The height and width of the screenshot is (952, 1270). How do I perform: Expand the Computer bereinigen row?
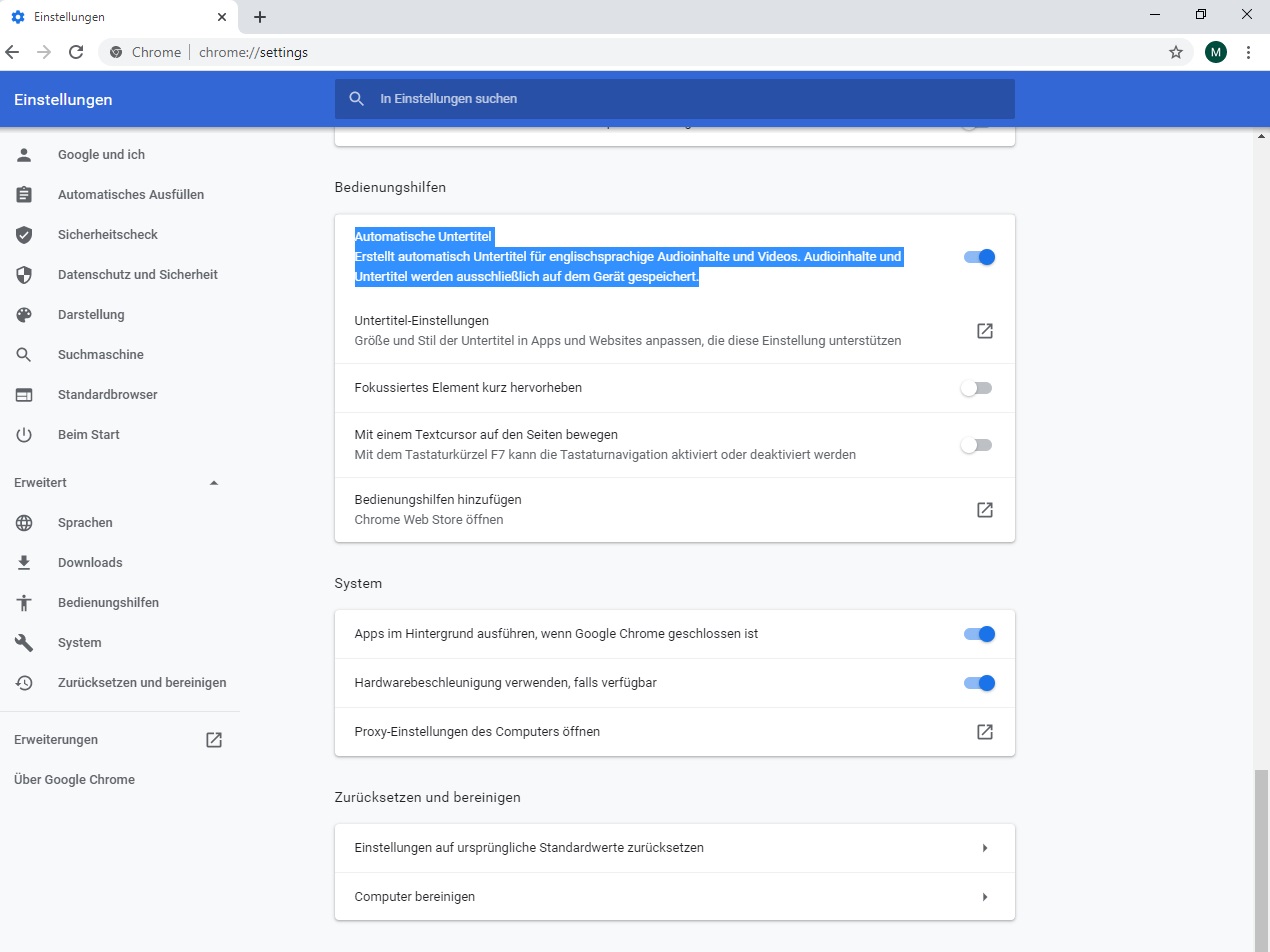coord(984,897)
